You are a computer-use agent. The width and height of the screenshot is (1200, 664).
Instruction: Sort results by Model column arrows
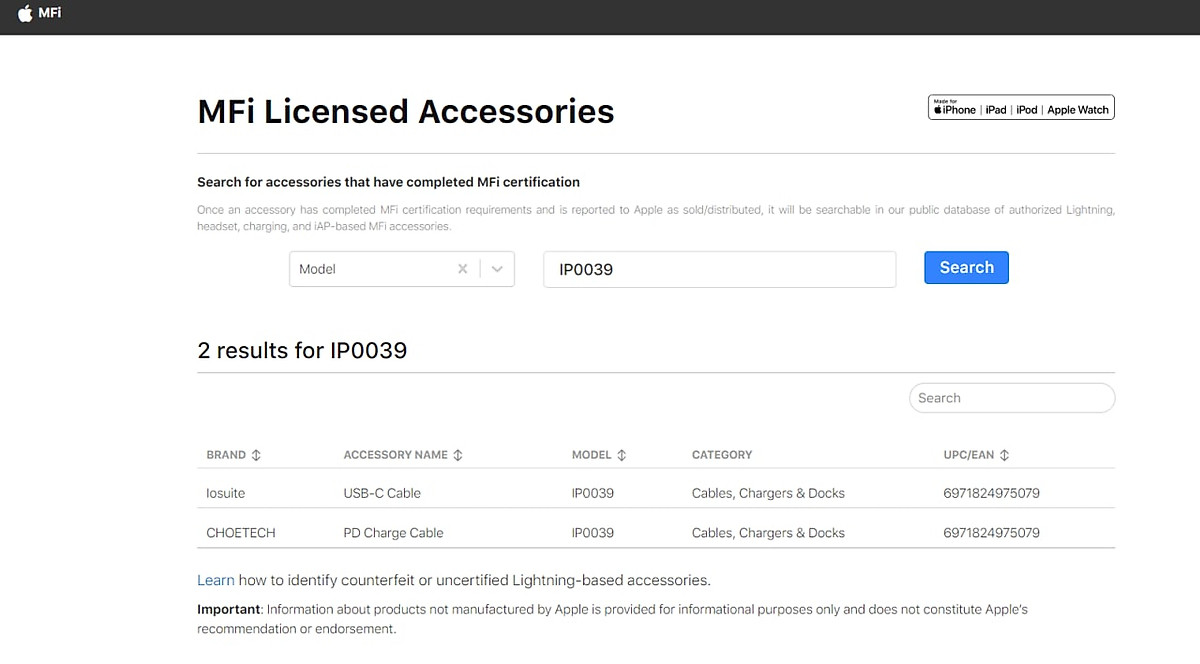[x=621, y=455]
